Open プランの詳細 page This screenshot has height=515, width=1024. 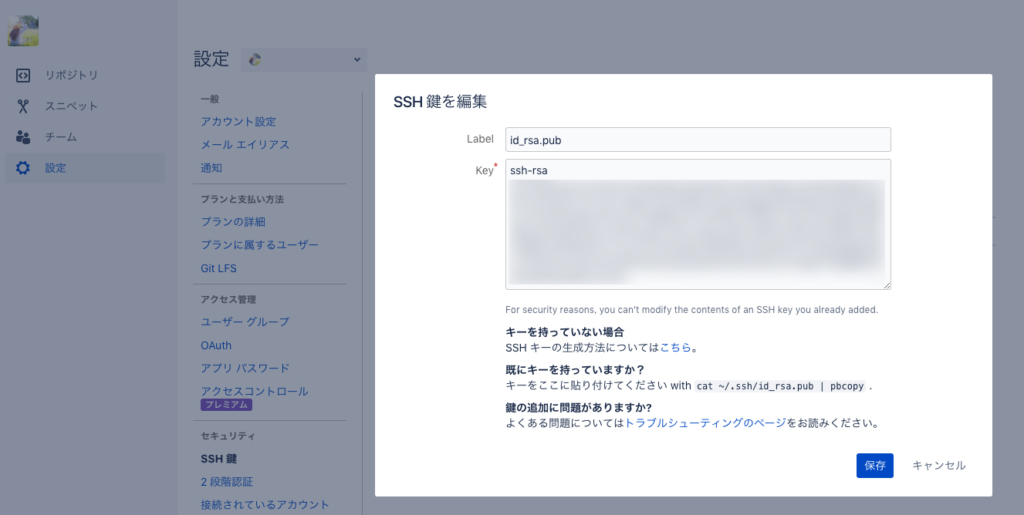tap(232, 221)
